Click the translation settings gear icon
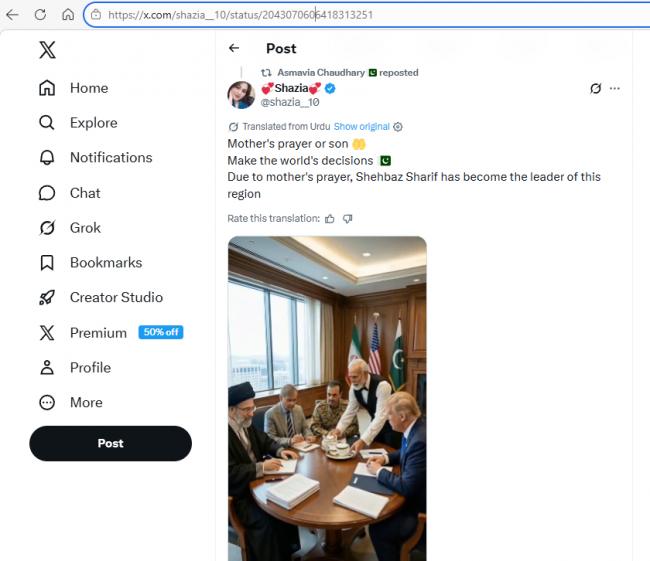 click(398, 127)
